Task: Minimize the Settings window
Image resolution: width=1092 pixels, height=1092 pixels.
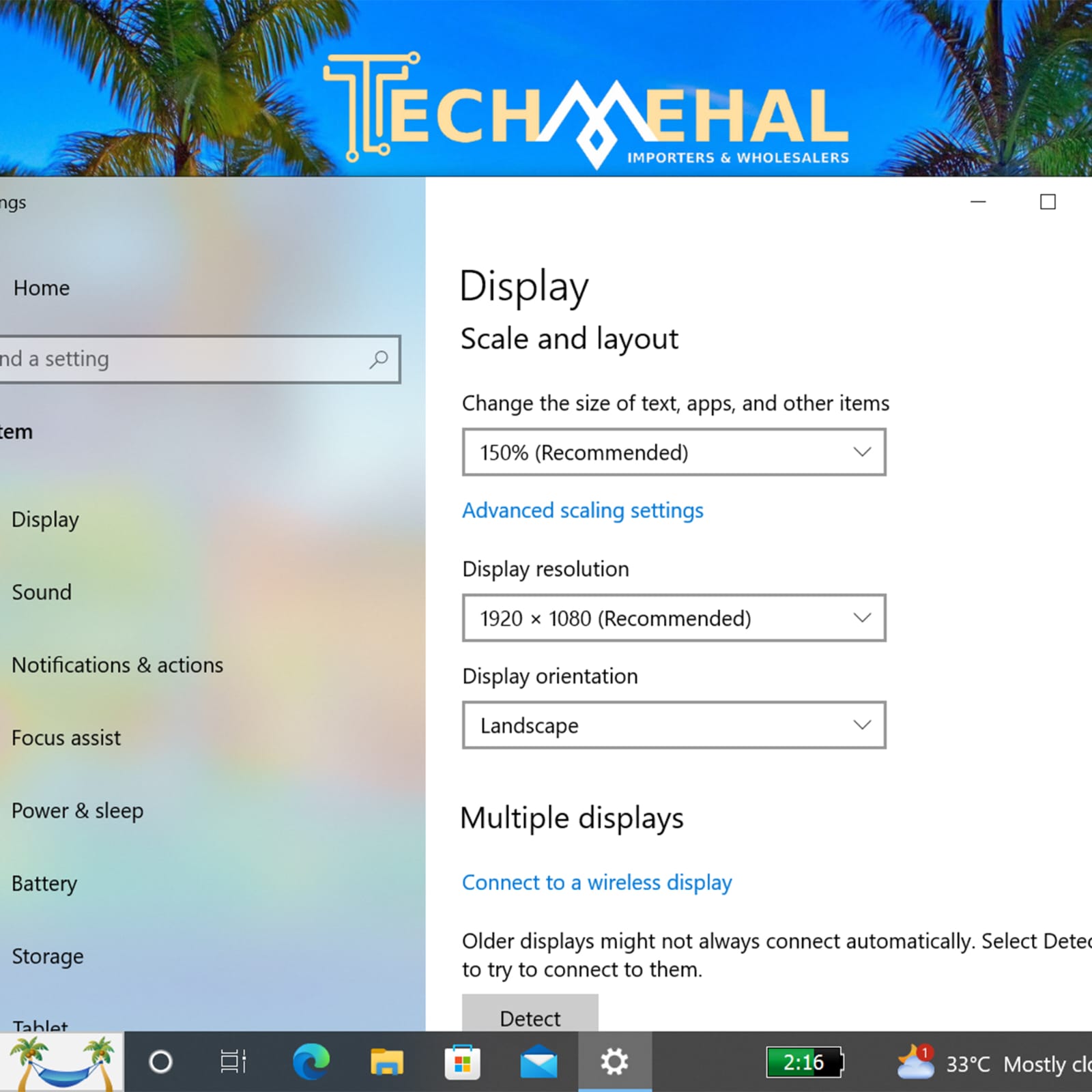Action: pos(978,202)
